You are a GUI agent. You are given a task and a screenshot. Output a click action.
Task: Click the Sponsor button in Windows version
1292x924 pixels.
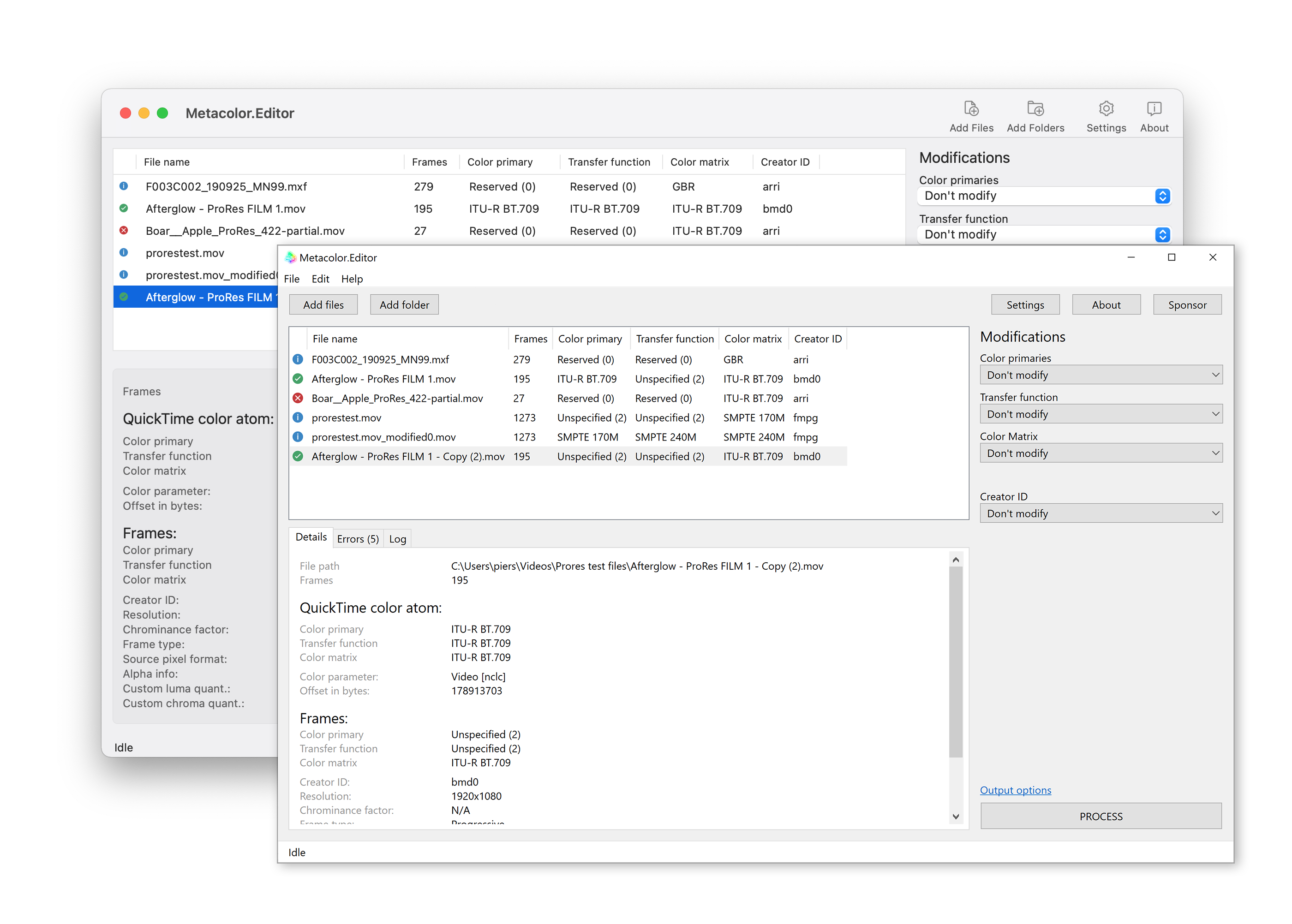point(1189,305)
